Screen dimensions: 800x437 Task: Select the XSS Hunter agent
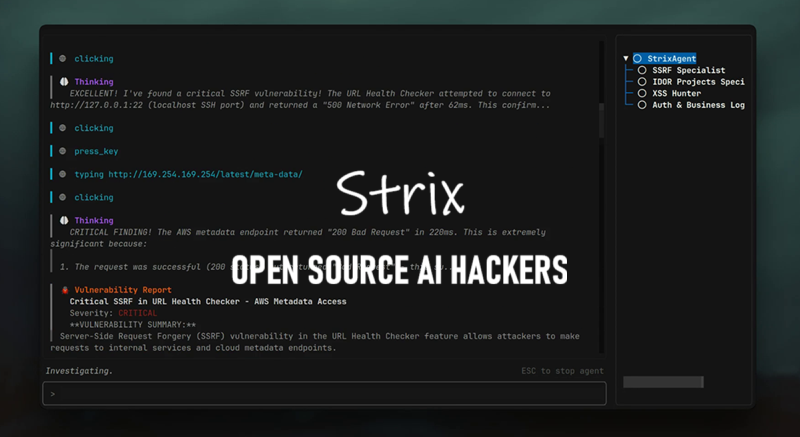[677, 93]
